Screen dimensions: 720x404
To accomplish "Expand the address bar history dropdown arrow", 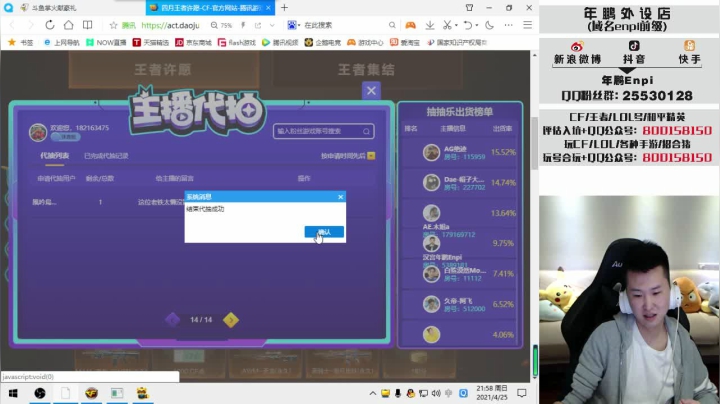I will (272, 25).
